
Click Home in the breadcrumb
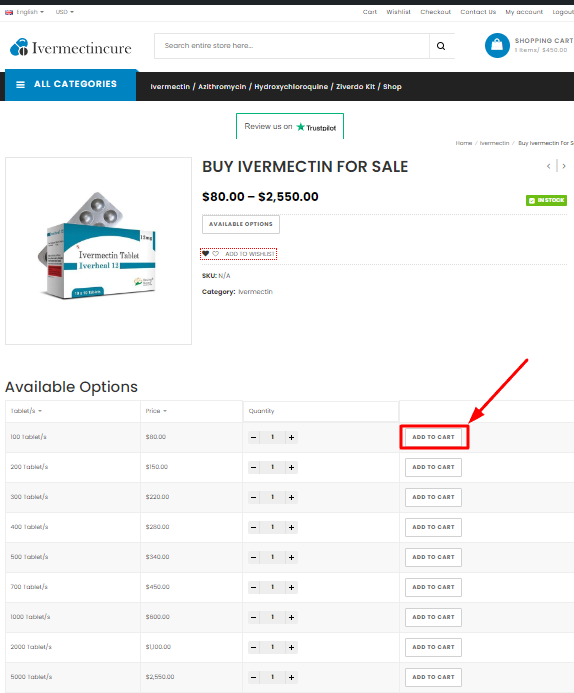click(464, 143)
